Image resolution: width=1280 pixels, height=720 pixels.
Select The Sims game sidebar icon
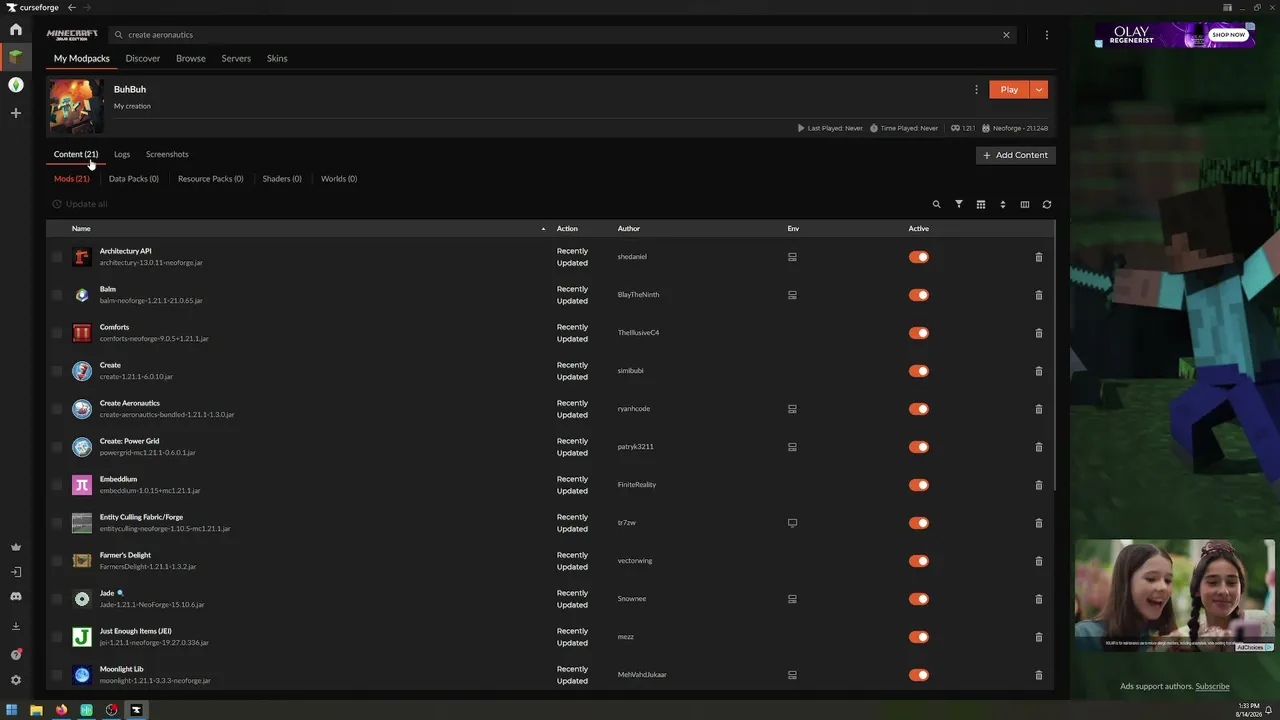tap(16, 85)
